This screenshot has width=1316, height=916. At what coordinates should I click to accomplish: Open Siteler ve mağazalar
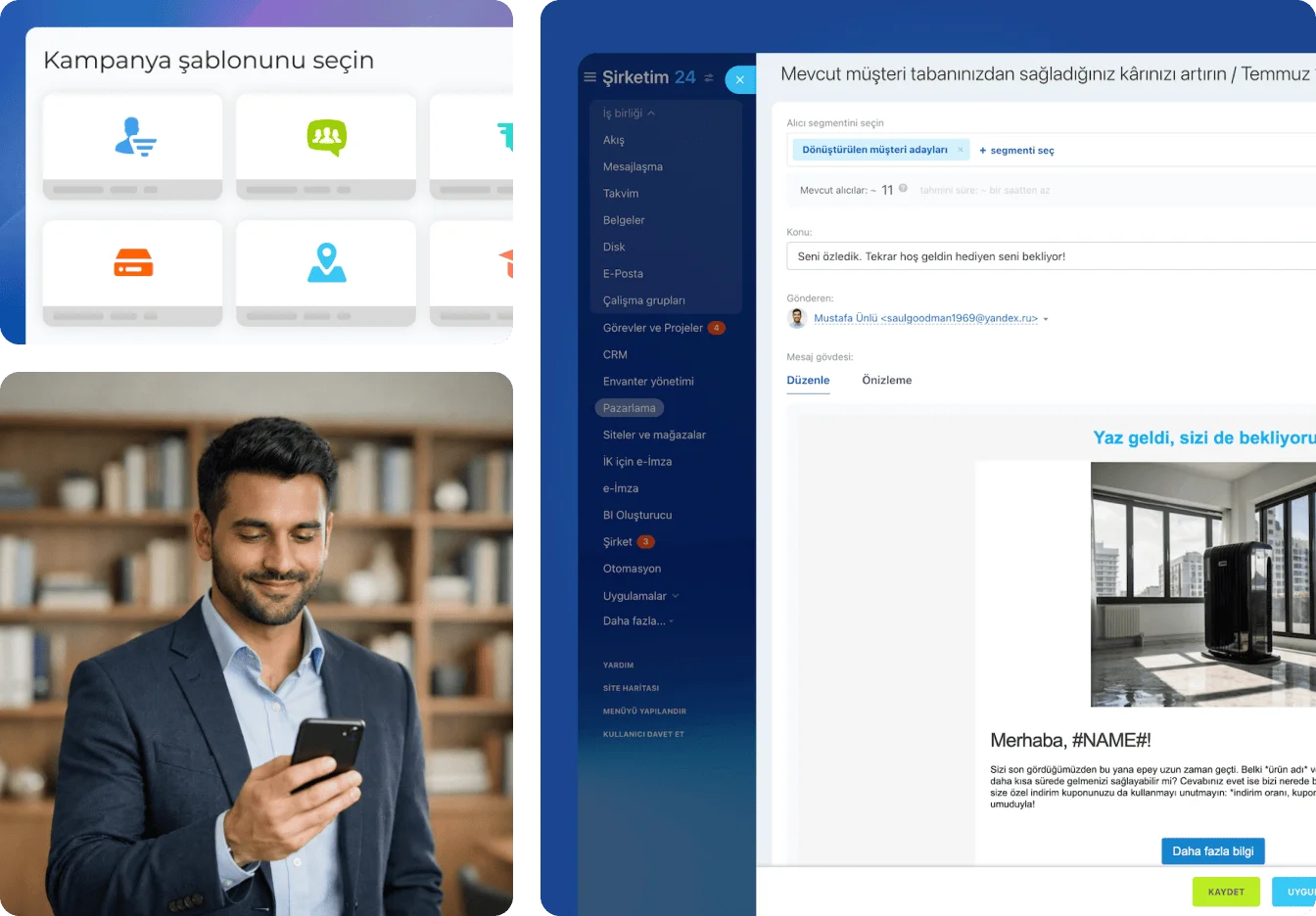coord(654,435)
